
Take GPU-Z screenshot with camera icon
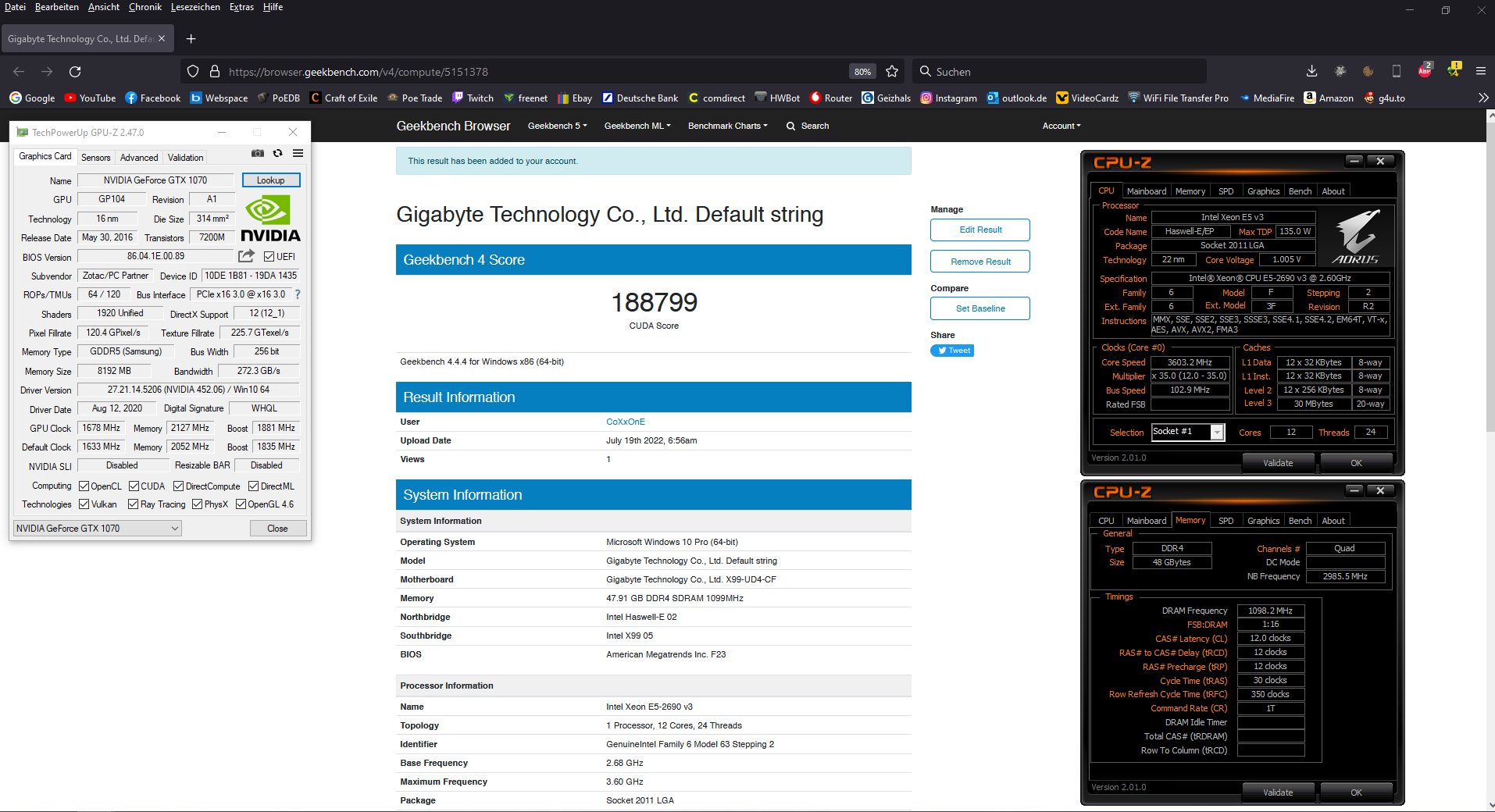click(x=258, y=153)
